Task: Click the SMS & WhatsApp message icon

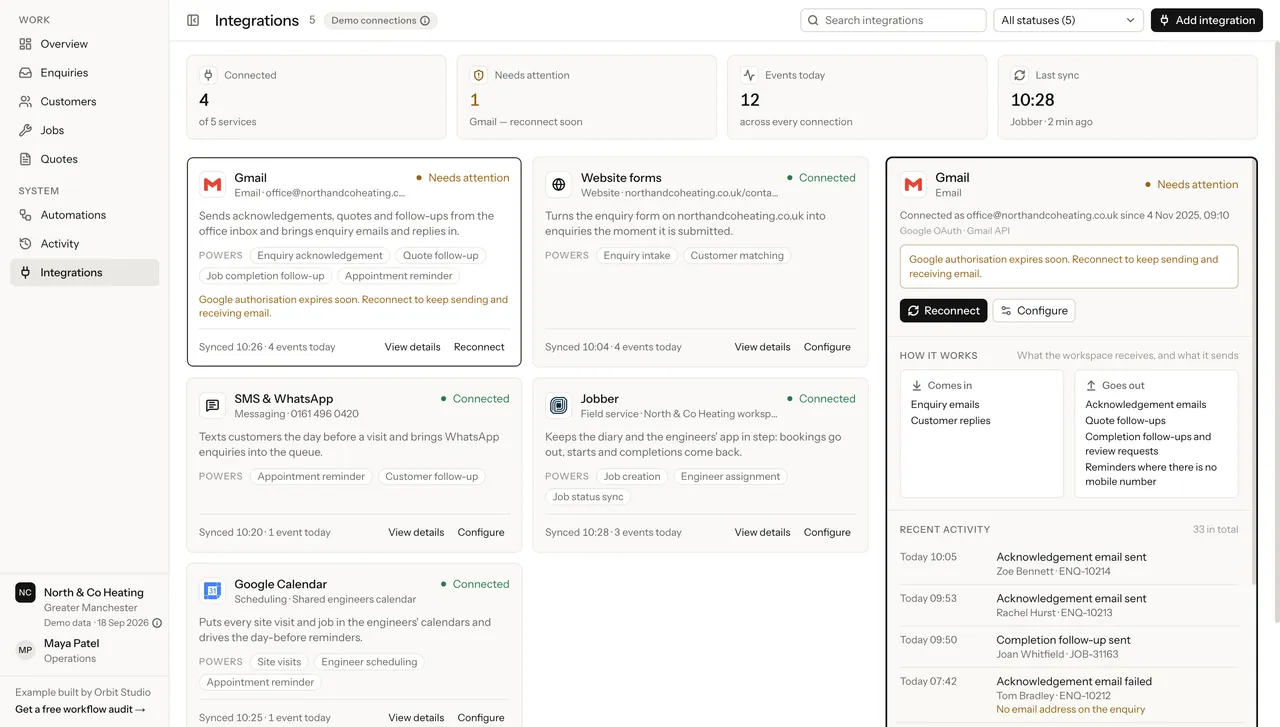Action: pos(212,405)
